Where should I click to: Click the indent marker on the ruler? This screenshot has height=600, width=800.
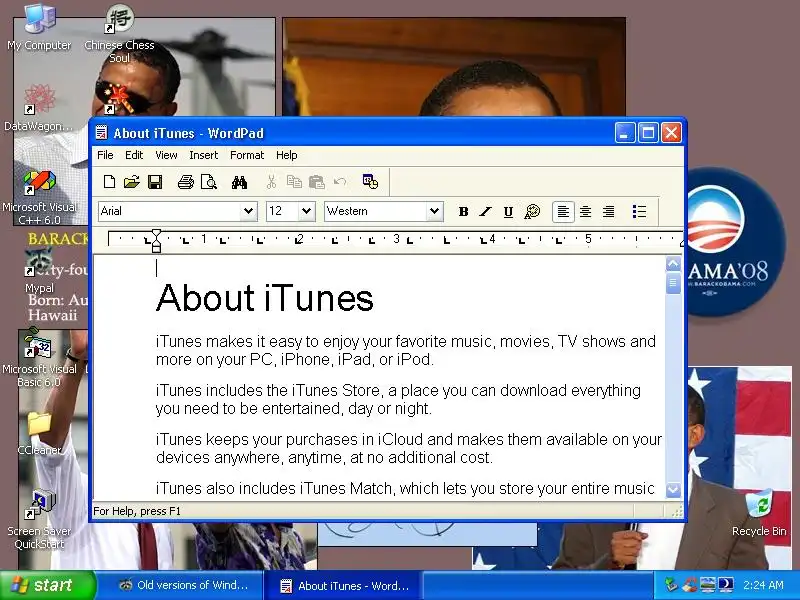pyautogui.click(x=156, y=240)
